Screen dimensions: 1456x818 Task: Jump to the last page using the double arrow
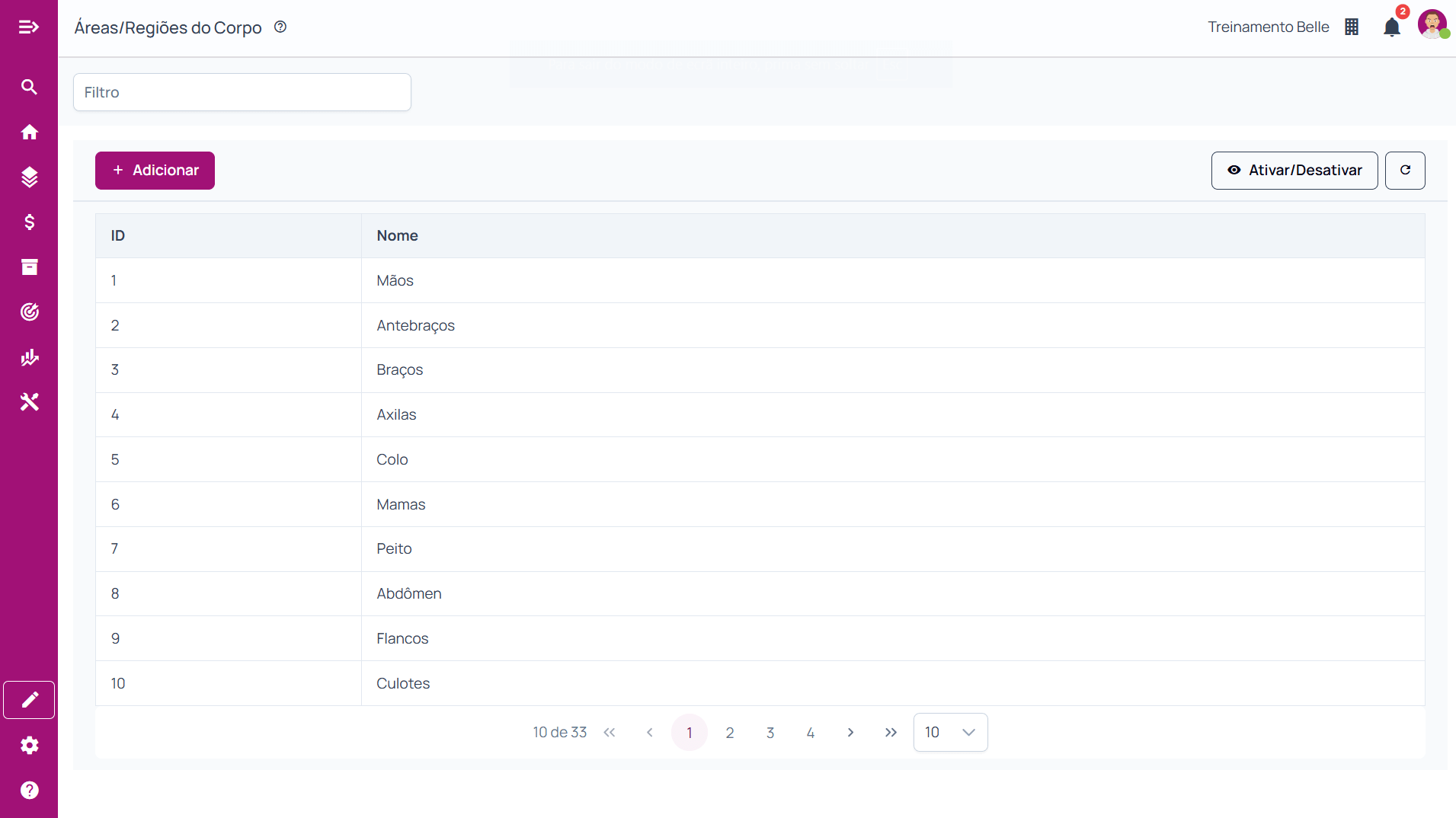(x=891, y=732)
